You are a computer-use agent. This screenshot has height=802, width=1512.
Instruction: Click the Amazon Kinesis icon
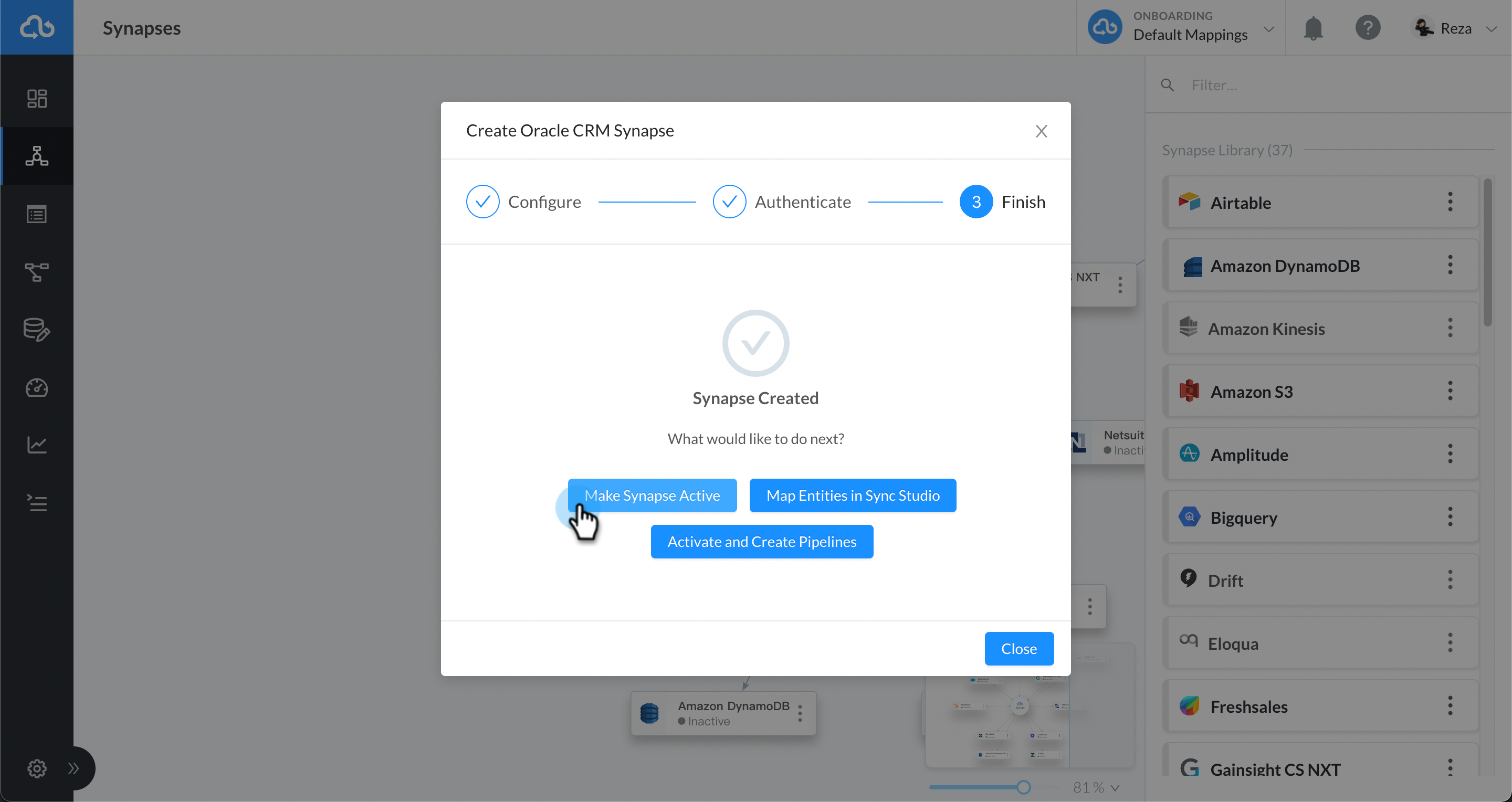click(1189, 328)
